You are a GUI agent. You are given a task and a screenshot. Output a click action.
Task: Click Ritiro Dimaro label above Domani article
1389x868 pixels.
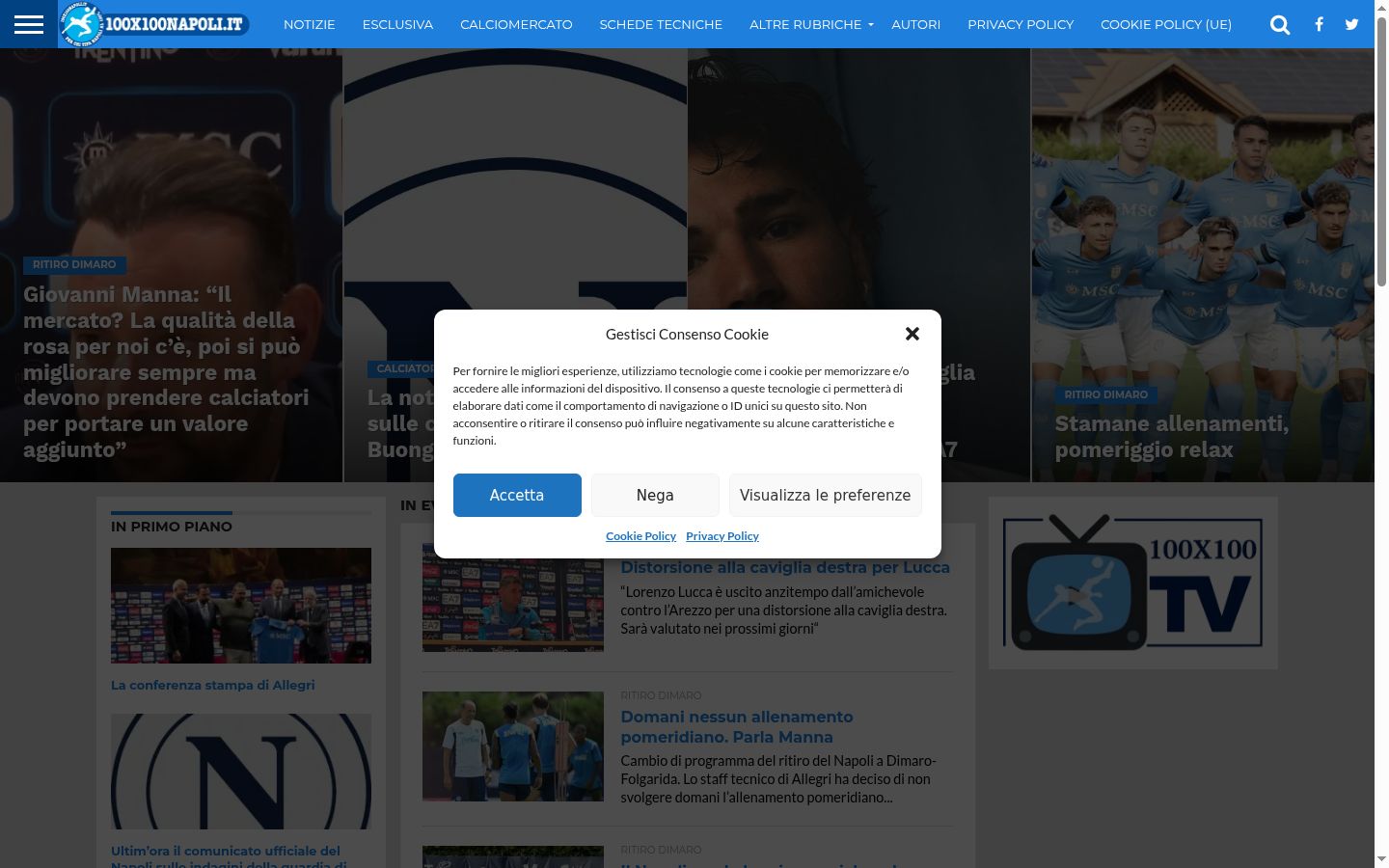(661, 695)
